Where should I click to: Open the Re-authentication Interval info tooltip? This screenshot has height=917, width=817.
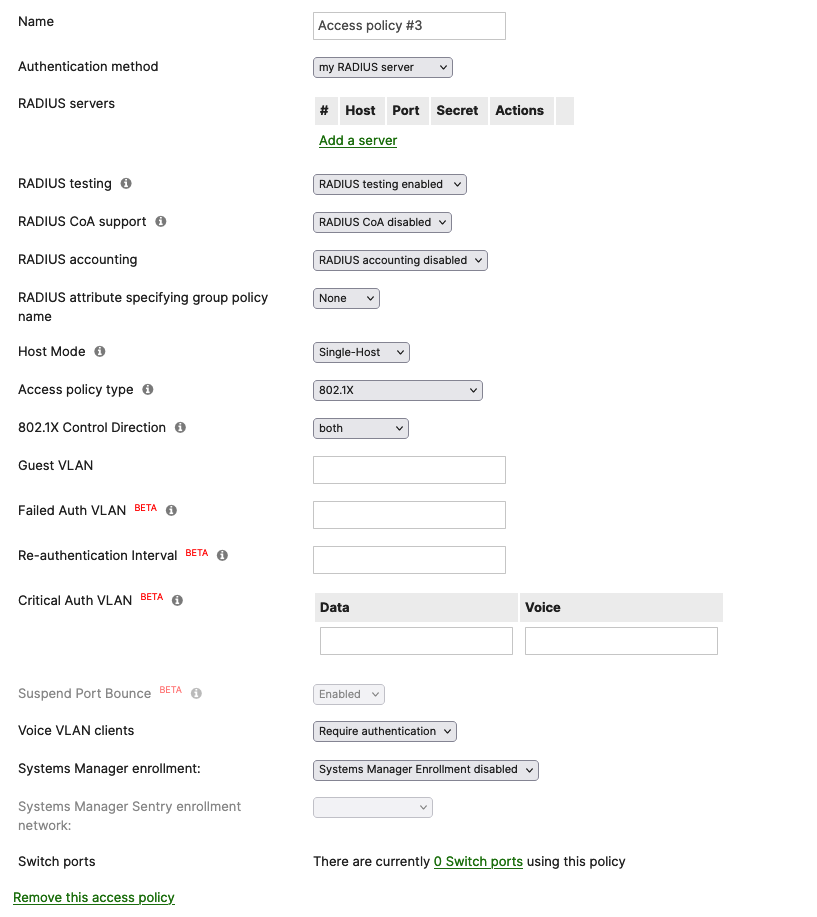pyautogui.click(x=222, y=556)
